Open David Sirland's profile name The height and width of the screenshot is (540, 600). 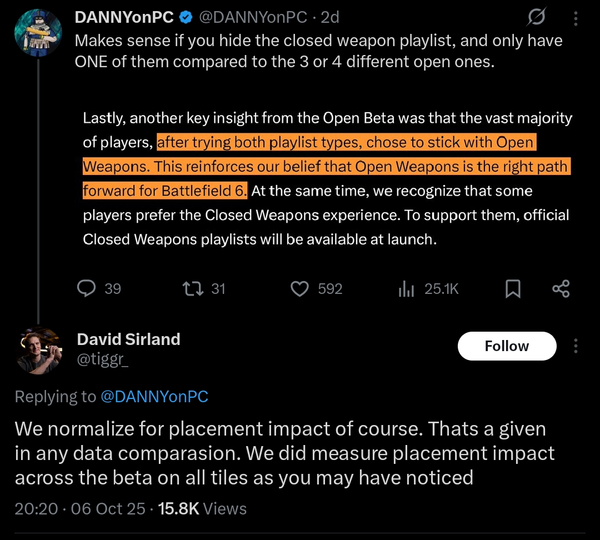[128, 339]
